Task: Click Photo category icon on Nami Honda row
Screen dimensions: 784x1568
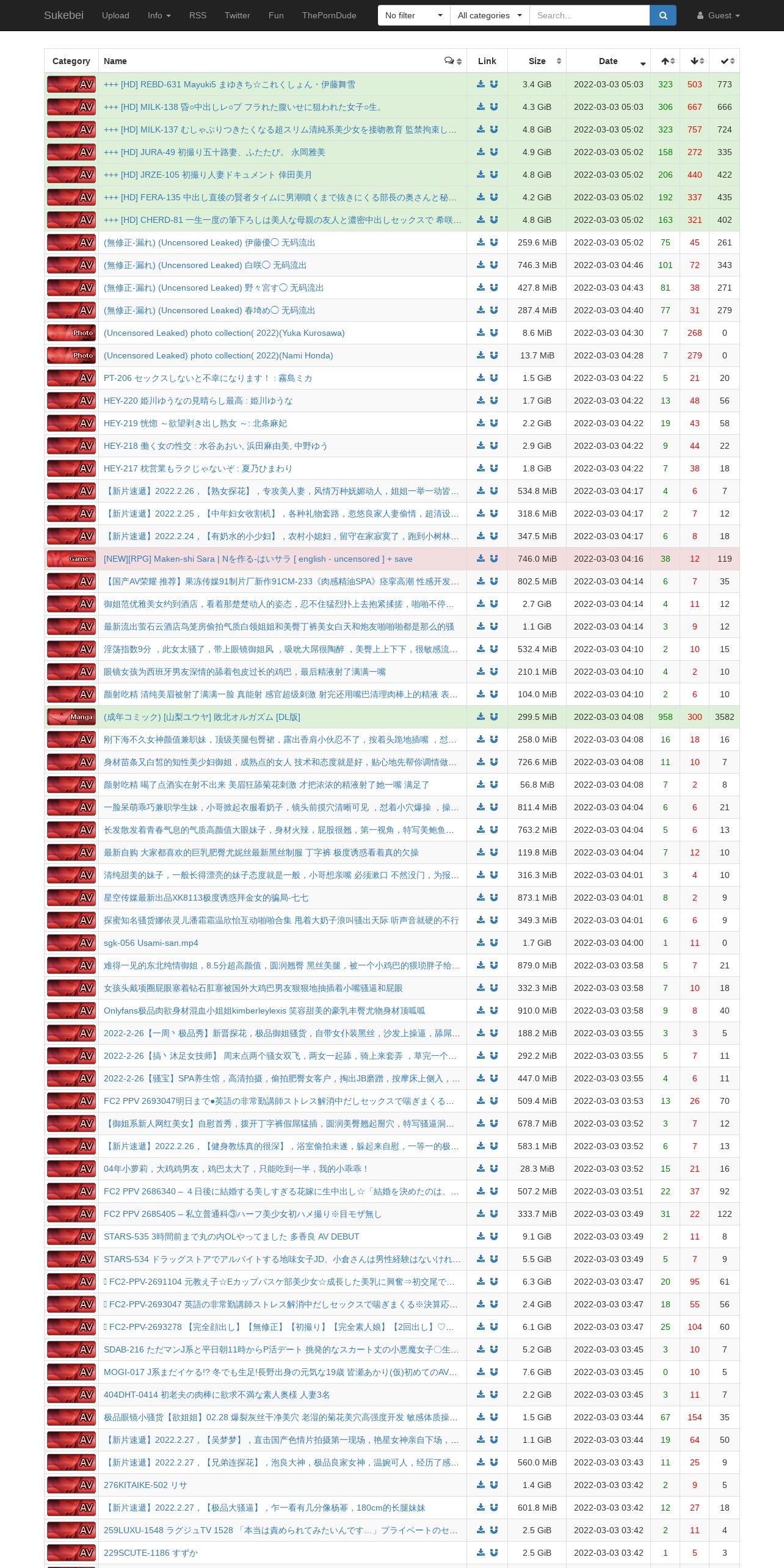Action: coord(71,355)
